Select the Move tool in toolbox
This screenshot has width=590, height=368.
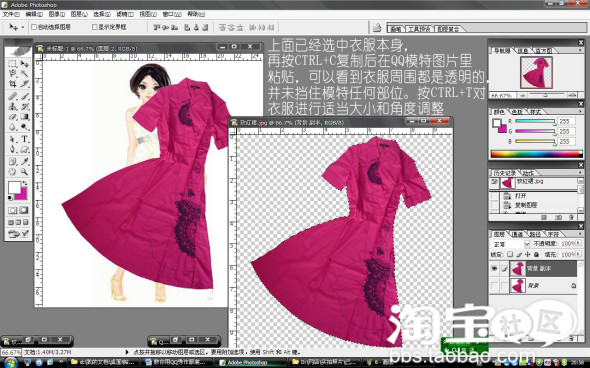pyautogui.click(x=24, y=64)
